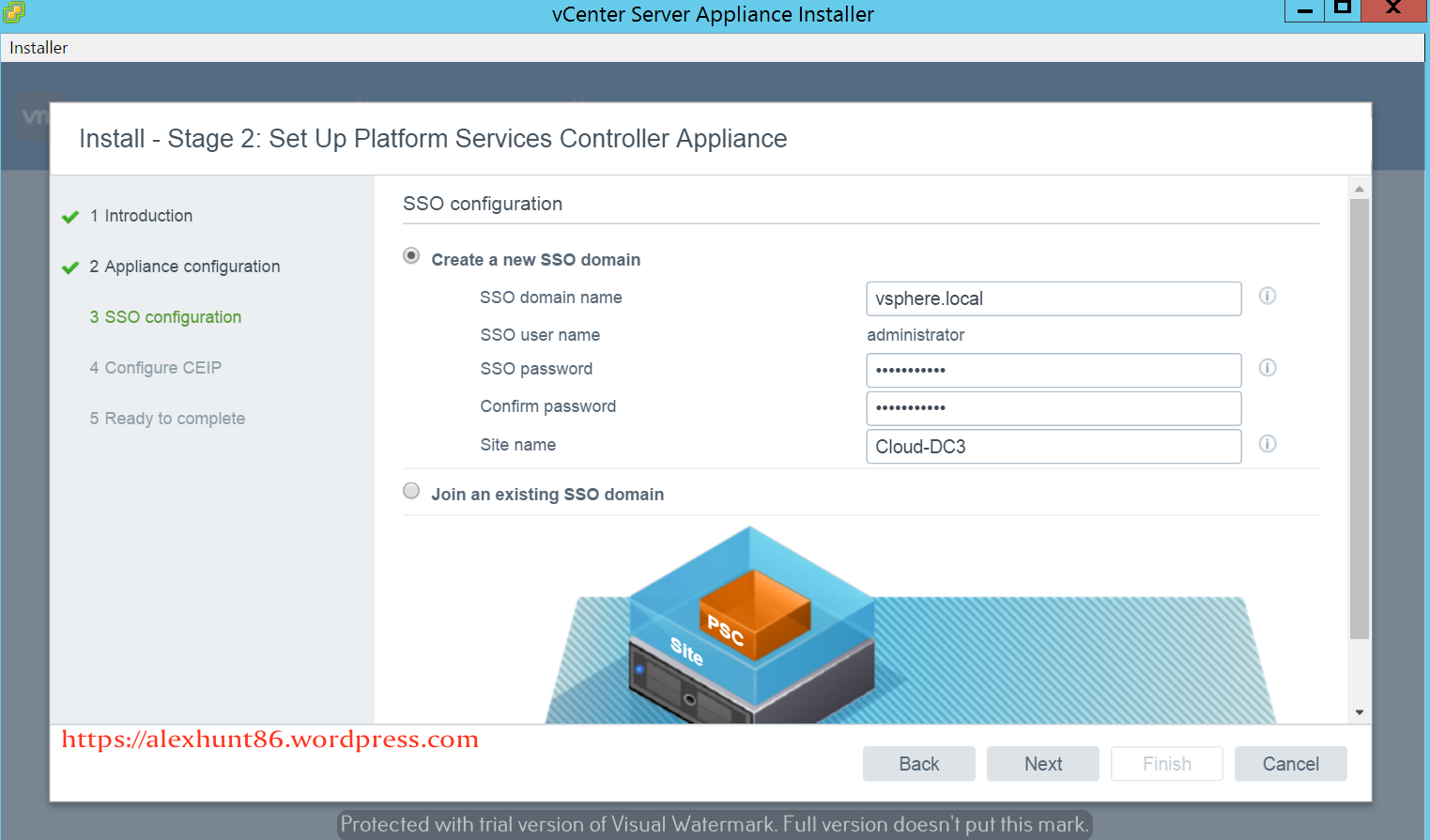Click the info icon beside SSO domain name

(1267, 297)
